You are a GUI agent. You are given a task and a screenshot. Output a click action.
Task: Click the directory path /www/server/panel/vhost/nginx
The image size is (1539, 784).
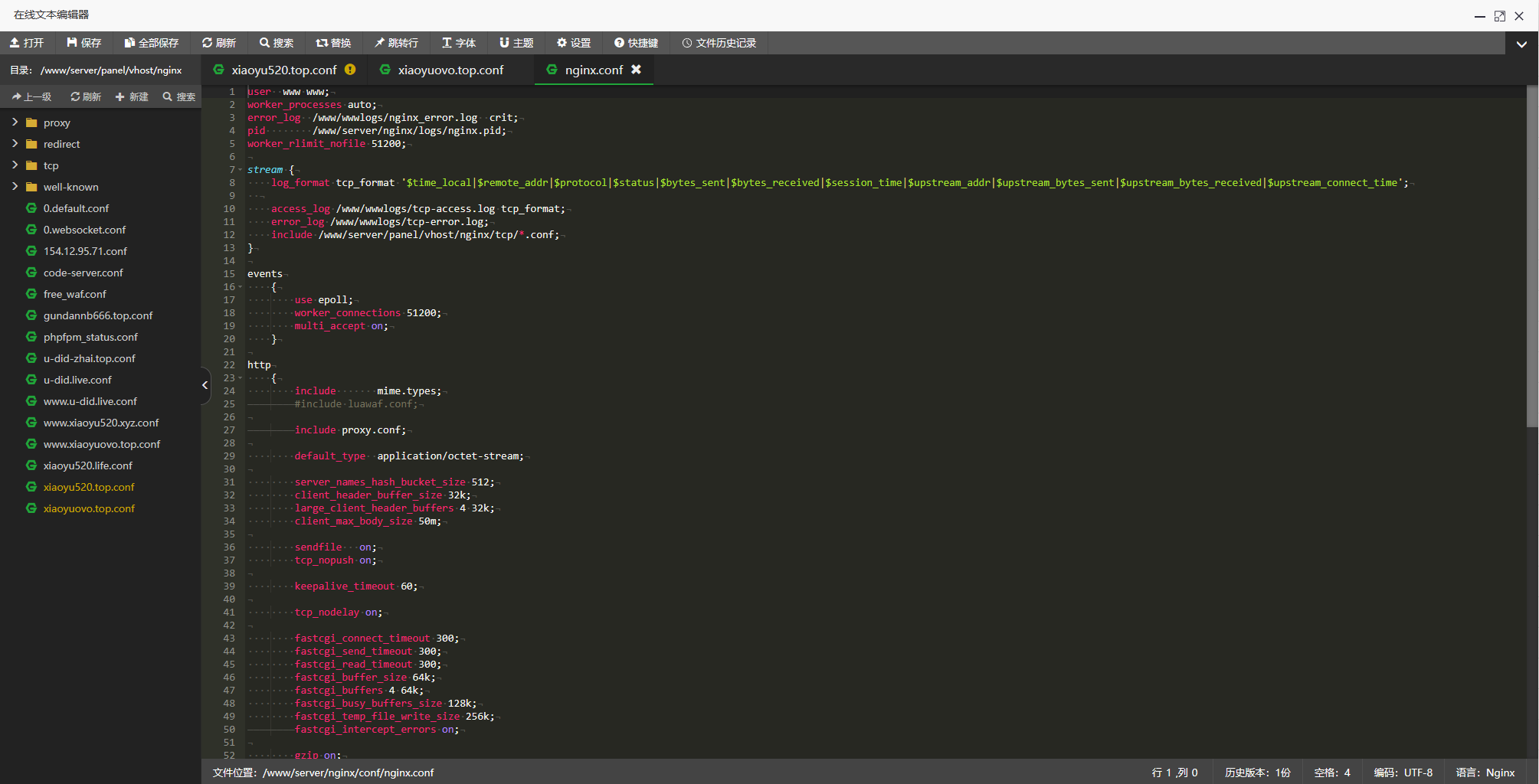111,70
